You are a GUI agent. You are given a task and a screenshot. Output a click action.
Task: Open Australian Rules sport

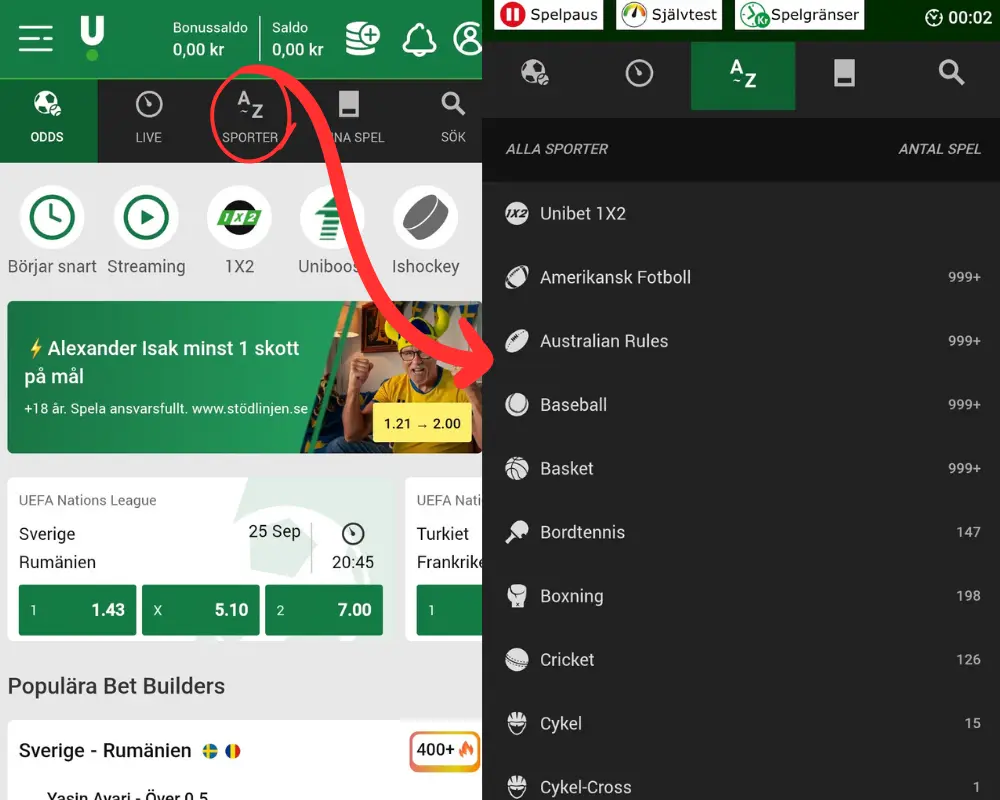click(x=741, y=341)
